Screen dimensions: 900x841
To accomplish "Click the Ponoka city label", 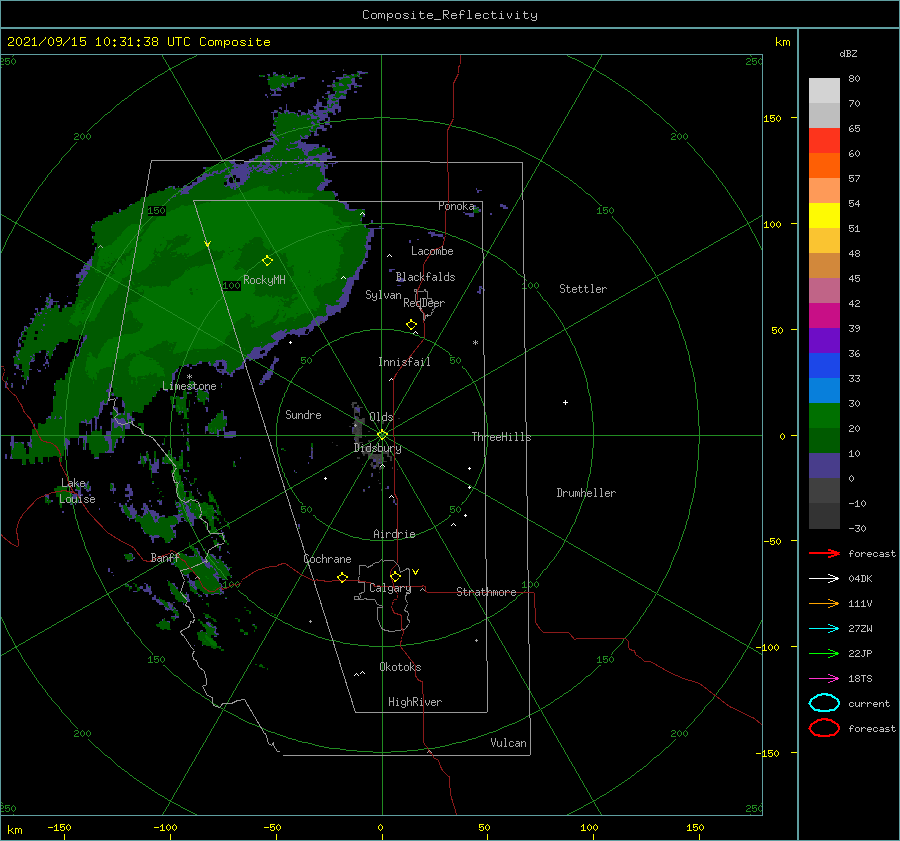I will pyautogui.click(x=456, y=206).
